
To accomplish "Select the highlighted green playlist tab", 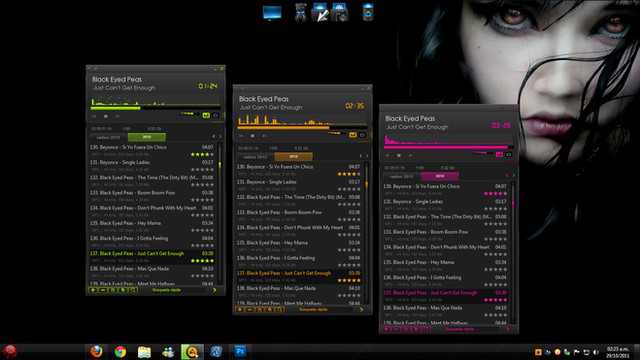I will point(147,137).
